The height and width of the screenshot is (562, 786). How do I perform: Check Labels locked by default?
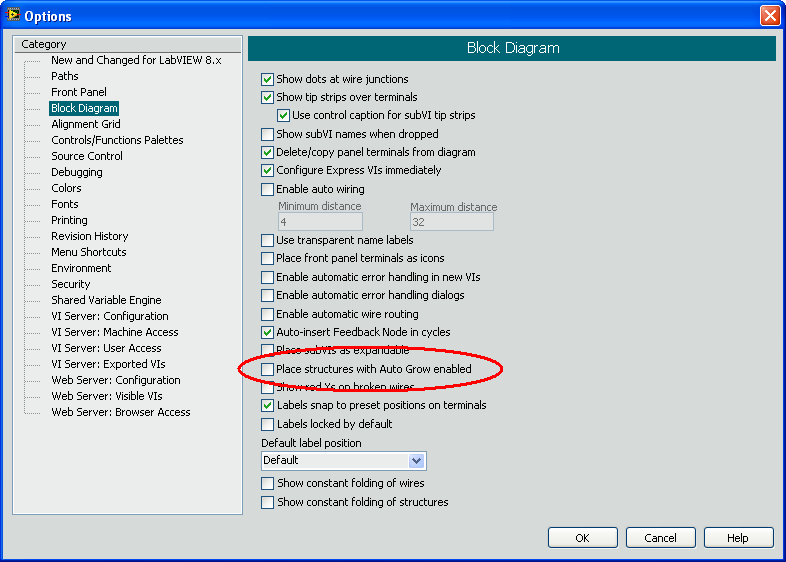pos(267,424)
